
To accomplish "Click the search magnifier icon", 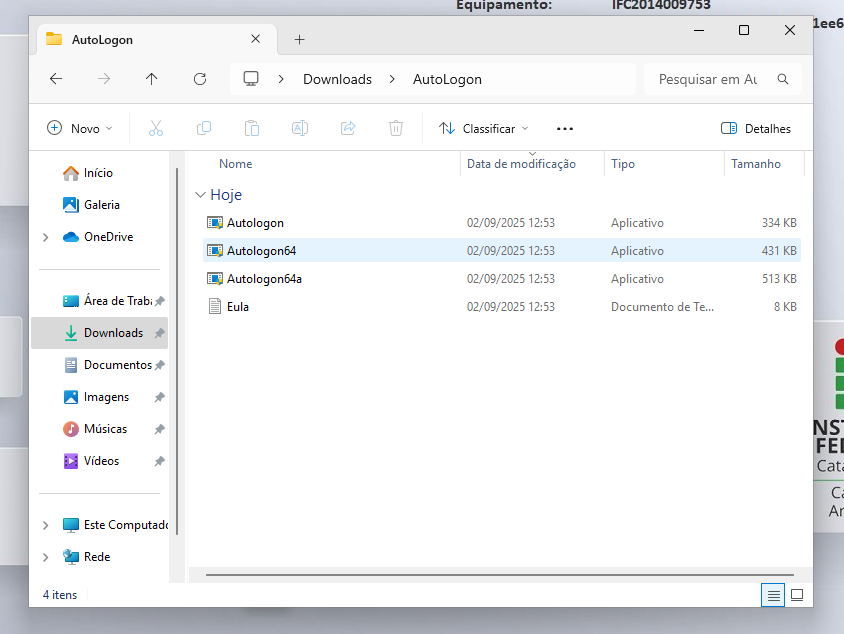I will point(783,79).
